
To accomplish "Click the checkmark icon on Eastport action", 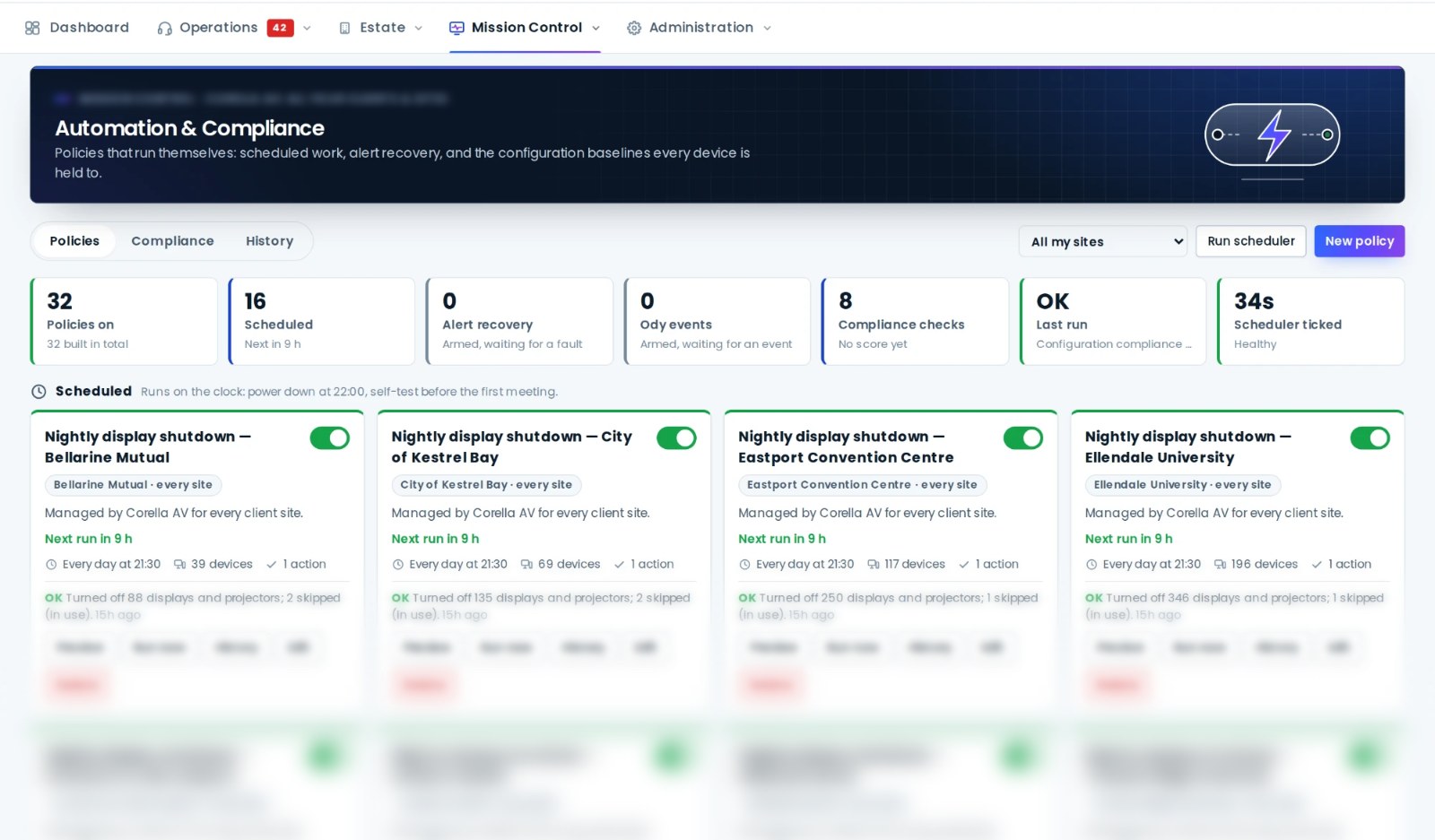I will pyautogui.click(x=964, y=565).
